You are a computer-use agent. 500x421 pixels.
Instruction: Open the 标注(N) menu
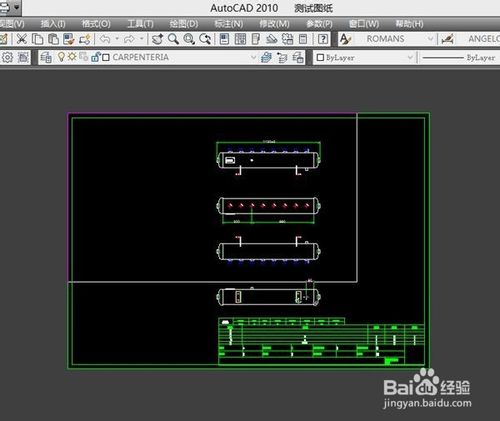pos(228,24)
